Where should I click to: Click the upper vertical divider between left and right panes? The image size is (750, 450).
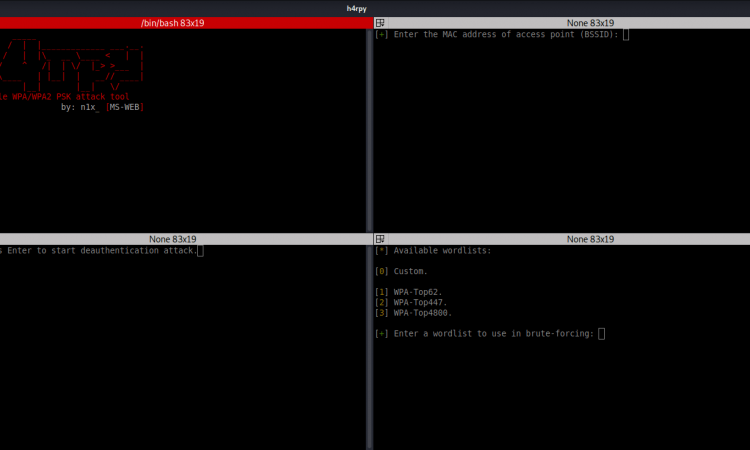[x=369, y=131]
